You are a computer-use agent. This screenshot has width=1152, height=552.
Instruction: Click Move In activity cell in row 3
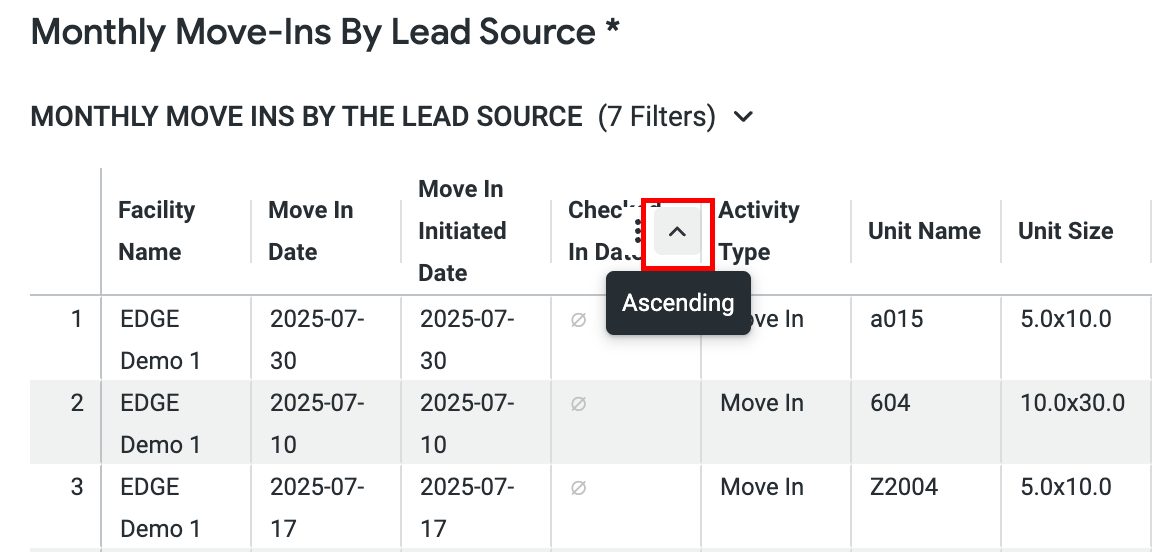click(x=762, y=487)
